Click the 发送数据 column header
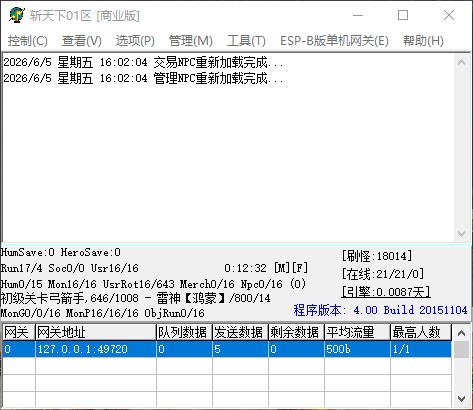 (240, 332)
